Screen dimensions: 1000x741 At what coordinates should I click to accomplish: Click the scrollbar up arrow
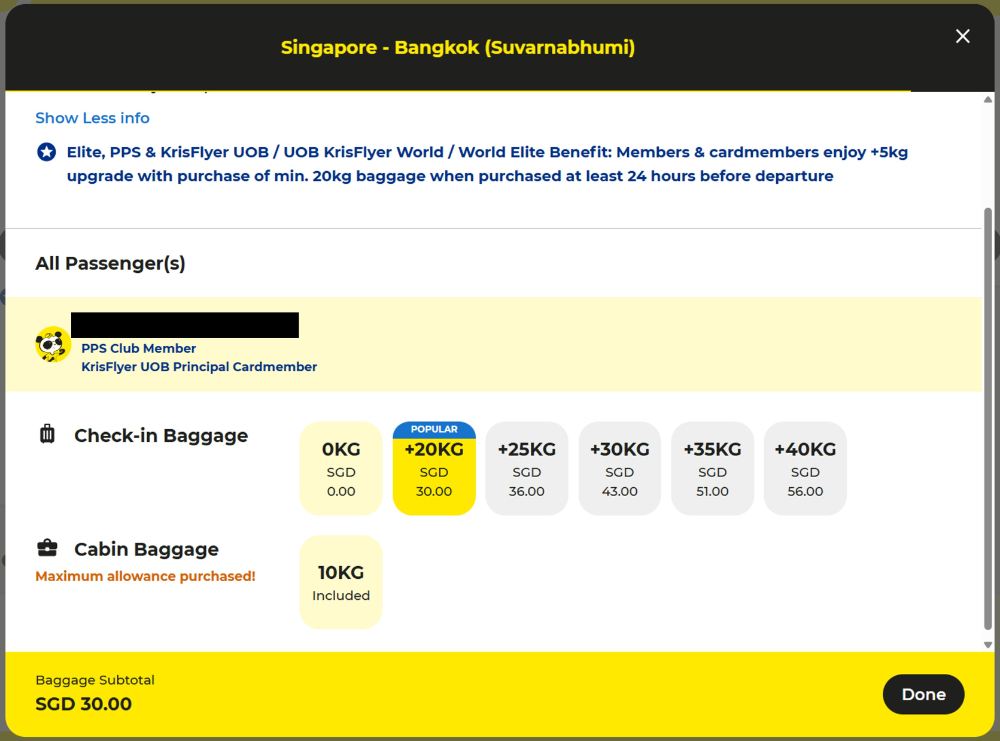pyautogui.click(x=989, y=100)
